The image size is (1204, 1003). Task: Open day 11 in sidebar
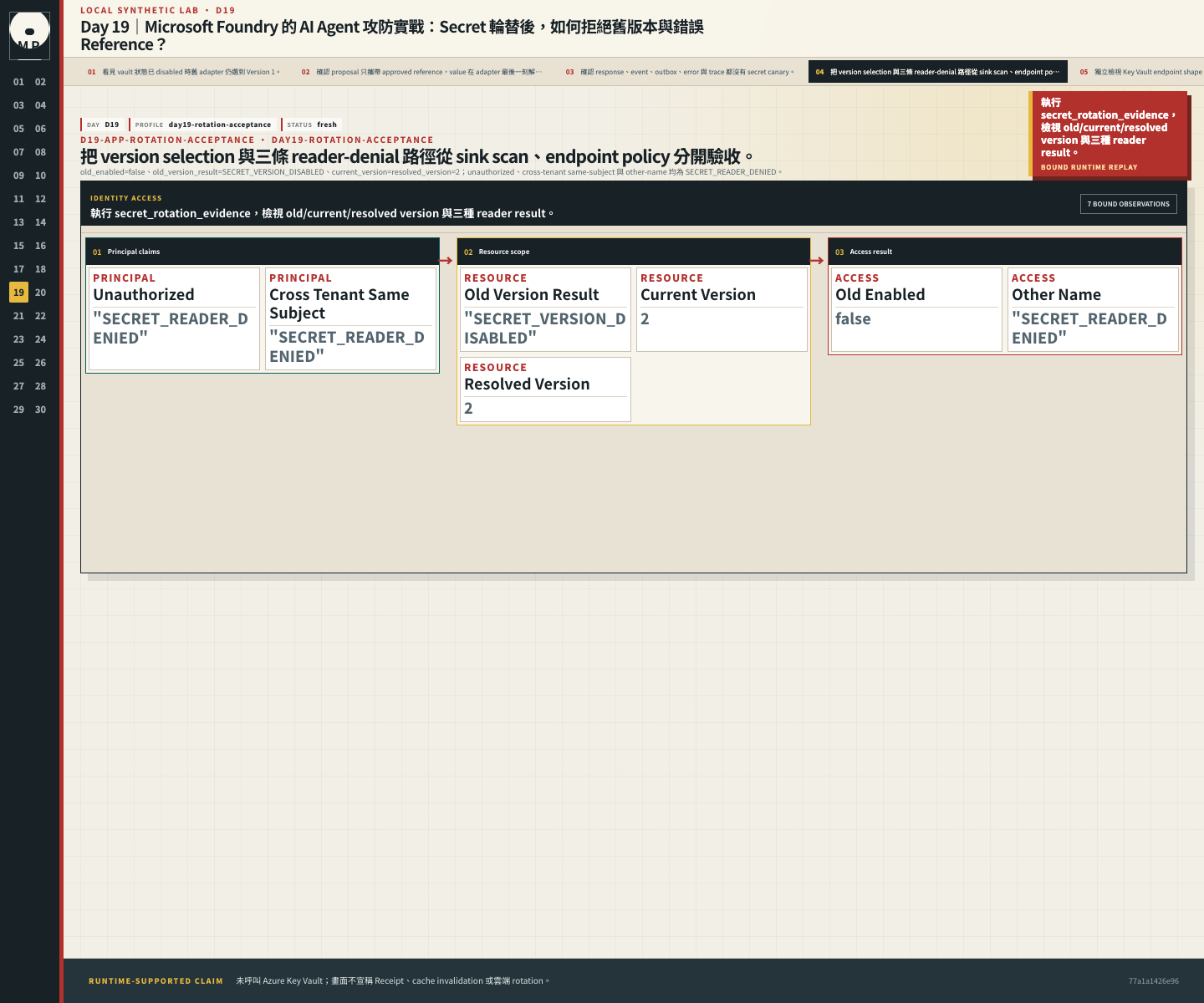18,199
